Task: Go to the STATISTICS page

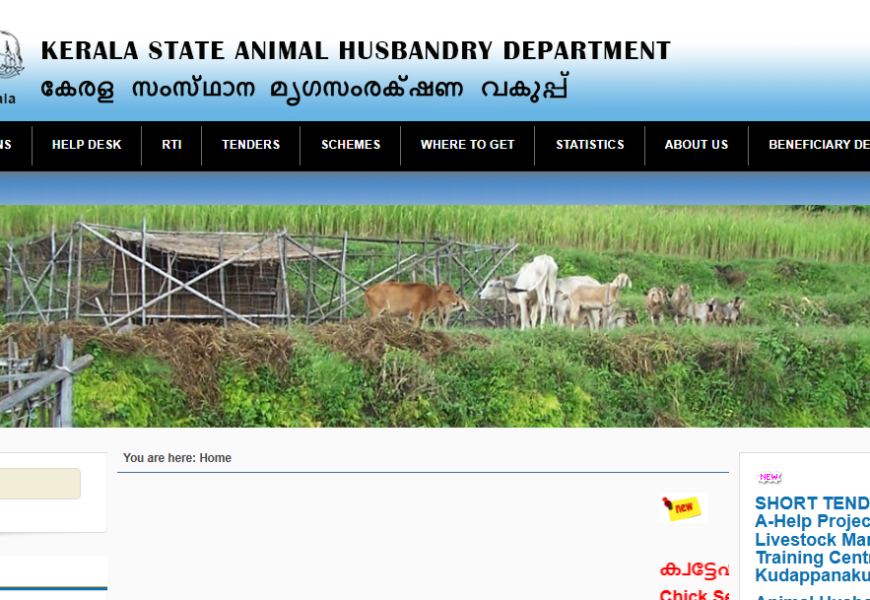Action: click(x=590, y=145)
